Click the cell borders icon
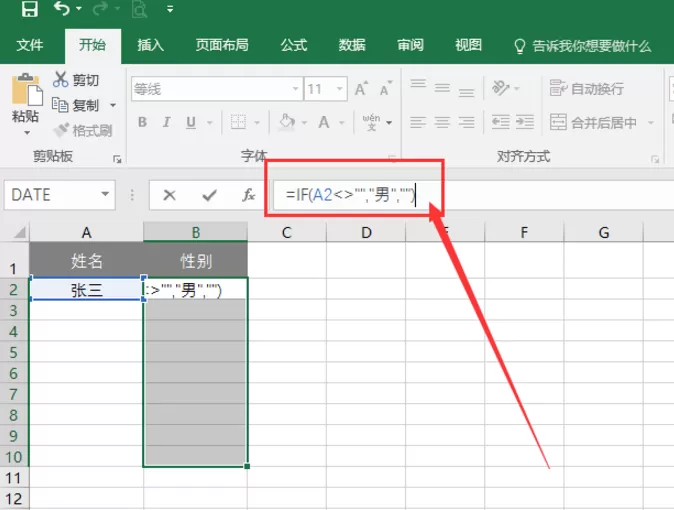The width and height of the screenshot is (674, 510). coord(238,123)
